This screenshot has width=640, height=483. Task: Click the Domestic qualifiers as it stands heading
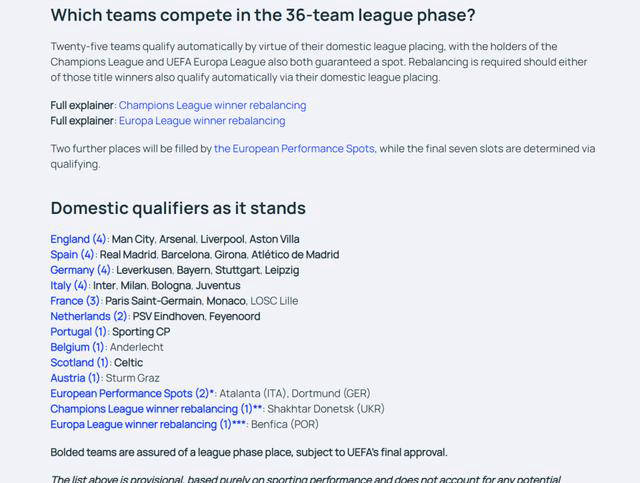coord(178,208)
